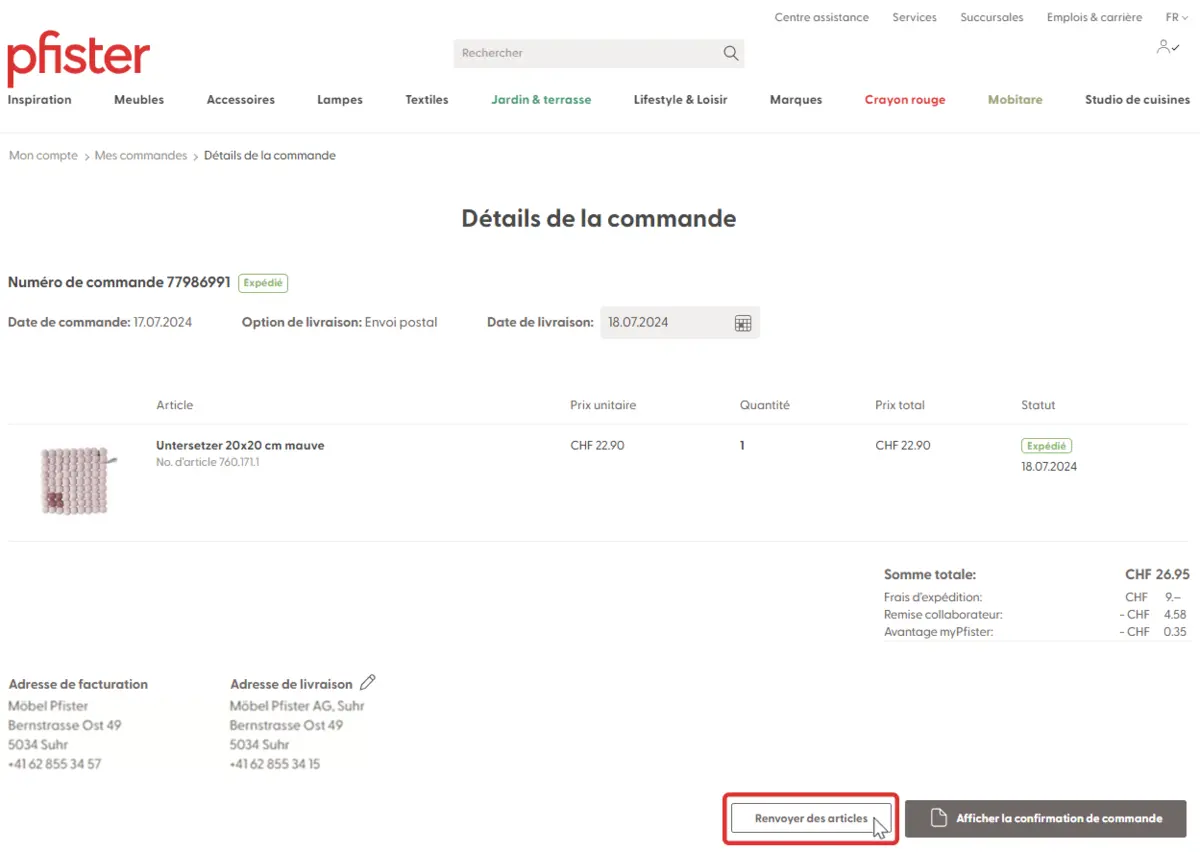Screen dimensions: 1200x852
Task: Click the Renvoyer des articles button
Action: tap(811, 818)
